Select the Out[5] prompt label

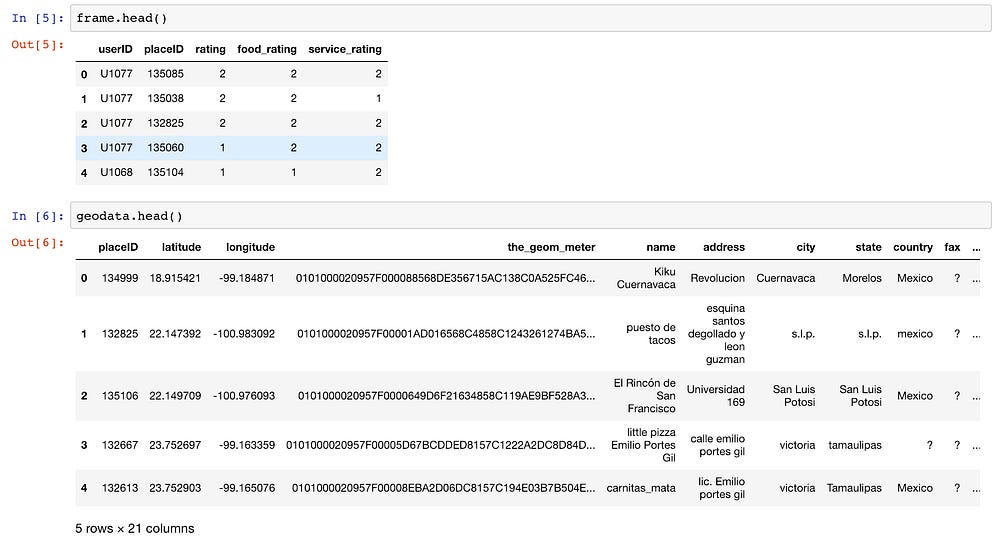click(x=37, y=44)
